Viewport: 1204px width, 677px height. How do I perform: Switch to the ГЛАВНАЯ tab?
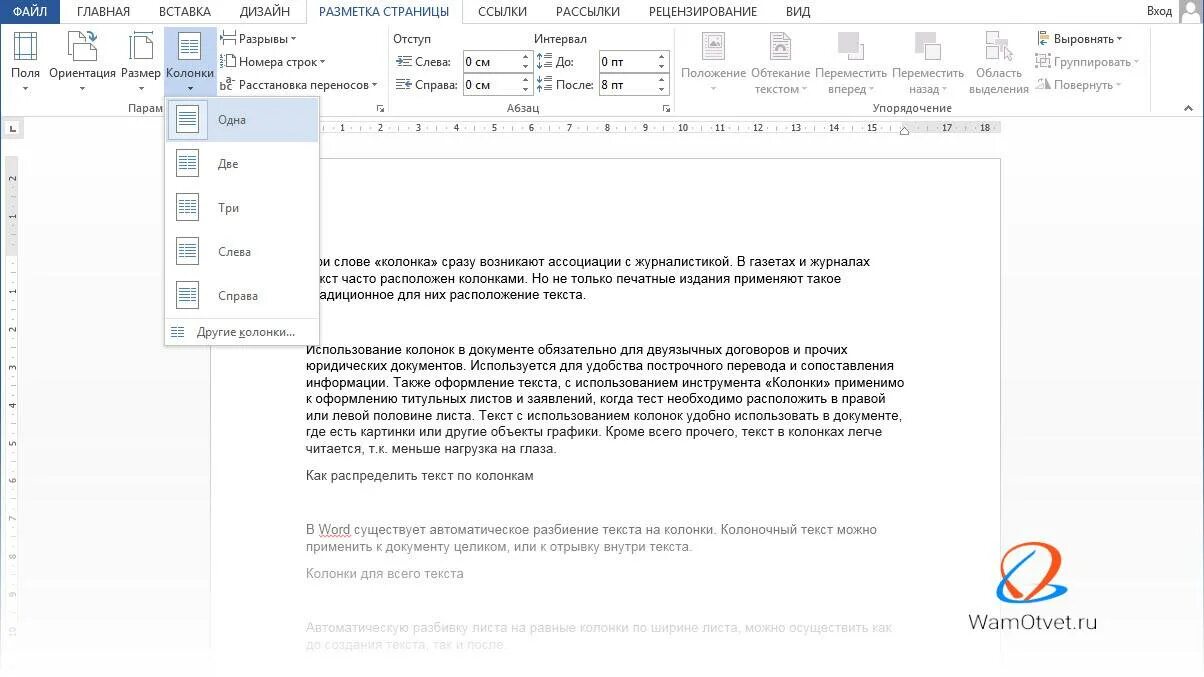point(103,12)
